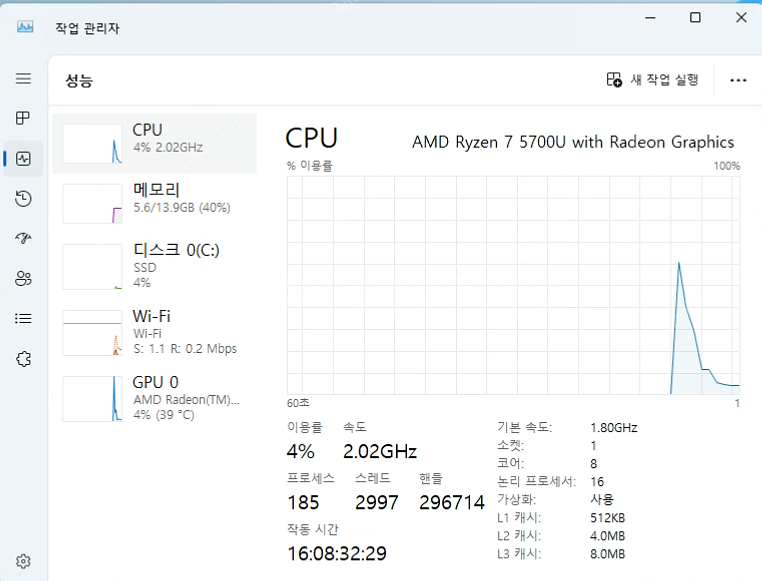This screenshot has width=762, height=581.
Task: Maximize the Task Manager window
Action: coord(695,17)
